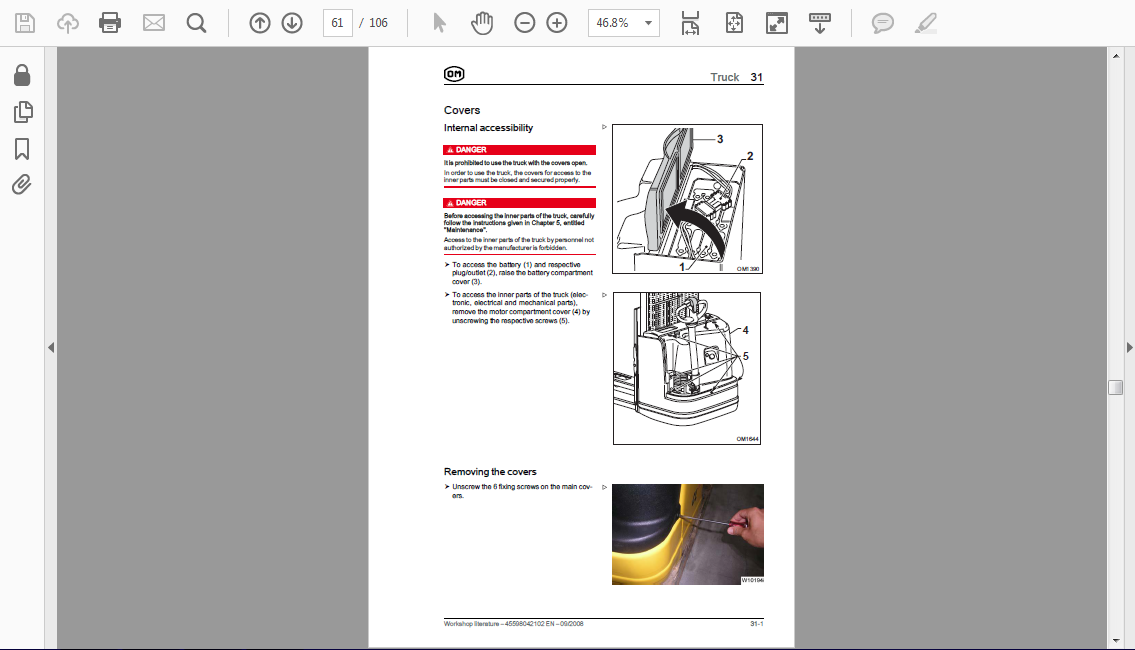The height and width of the screenshot is (650, 1135).
Task: Expand the left navigation pane arrow
Action: tap(51, 347)
